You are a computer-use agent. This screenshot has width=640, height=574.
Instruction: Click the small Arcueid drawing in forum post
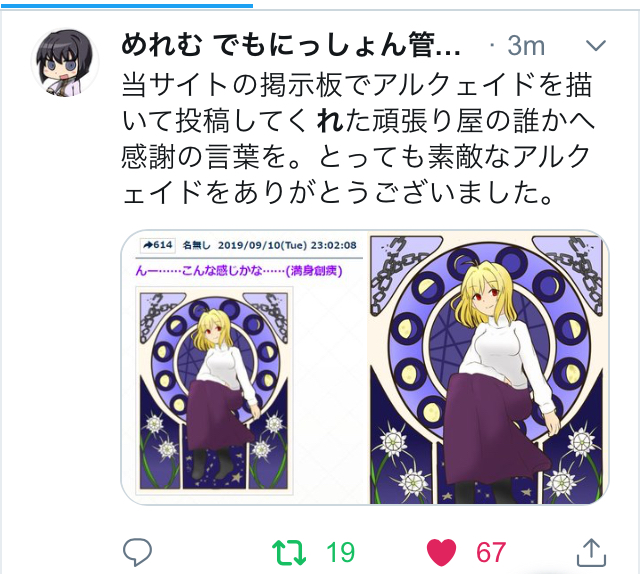pyautogui.click(x=214, y=391)
